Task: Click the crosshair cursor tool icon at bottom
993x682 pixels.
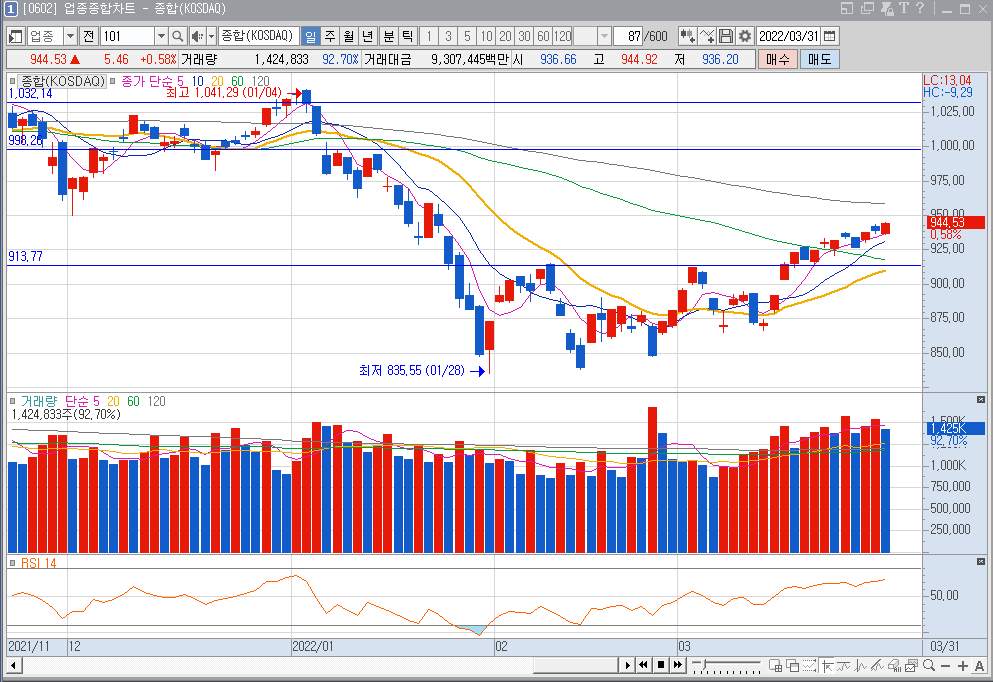Action: 828,666
